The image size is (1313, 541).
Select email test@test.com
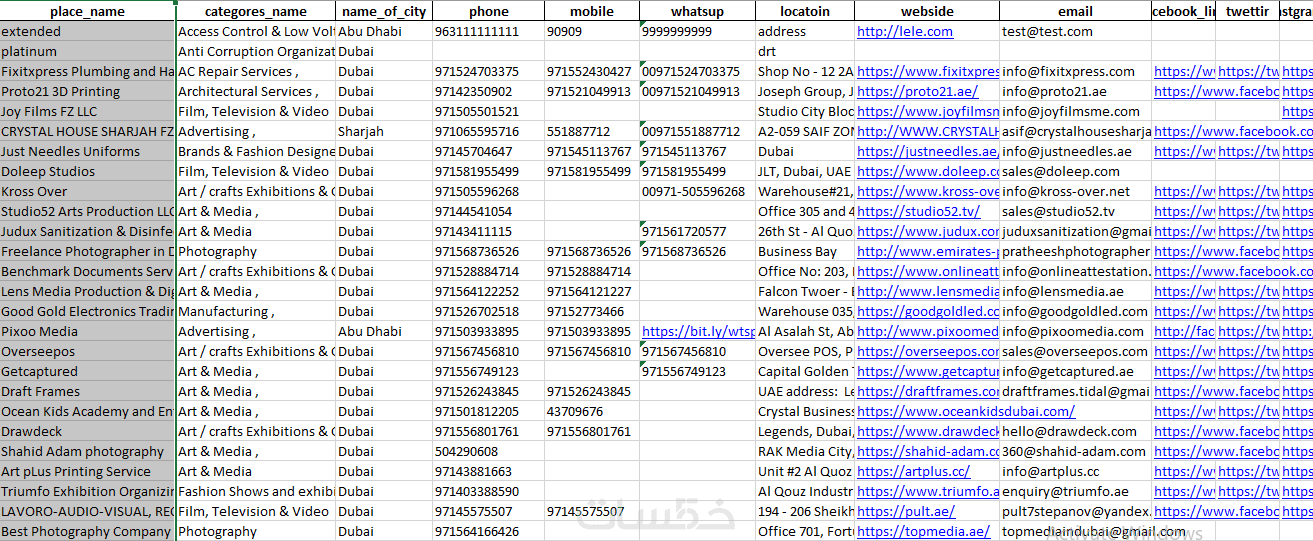[x=1075, y=31]
